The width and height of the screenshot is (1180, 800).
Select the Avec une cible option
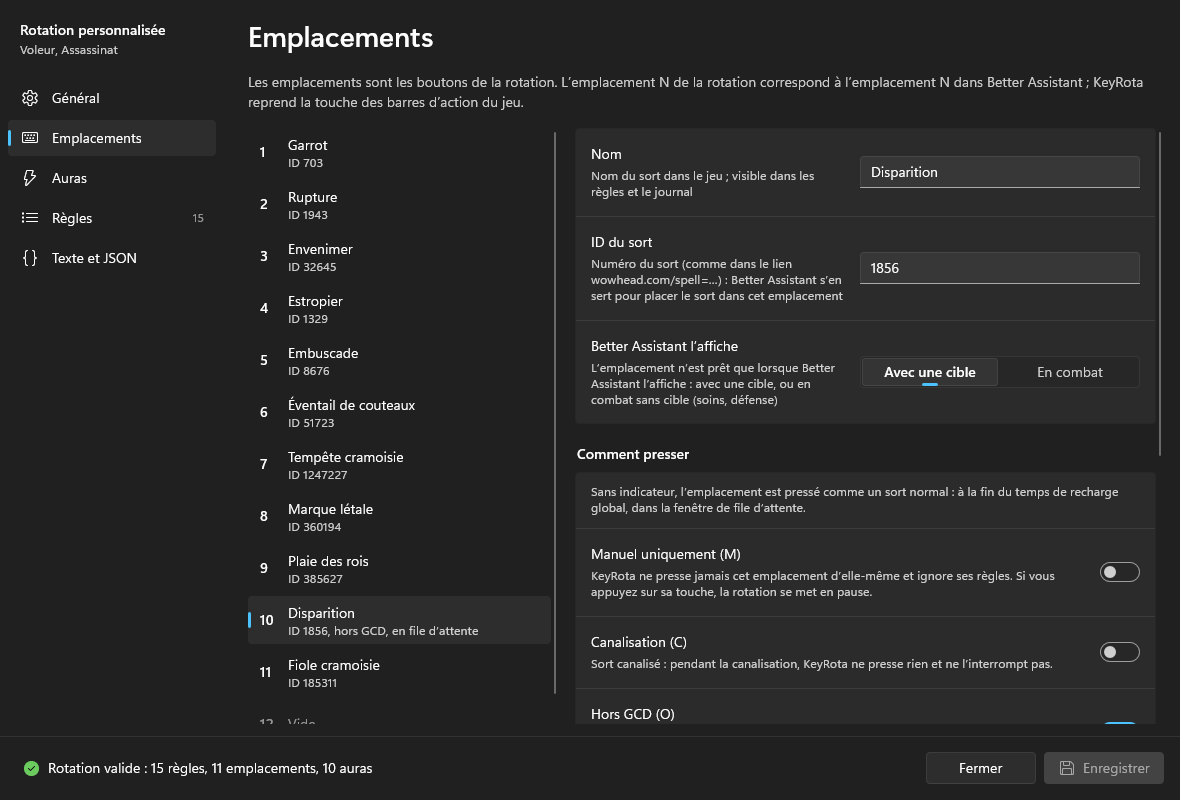(929, 372)
